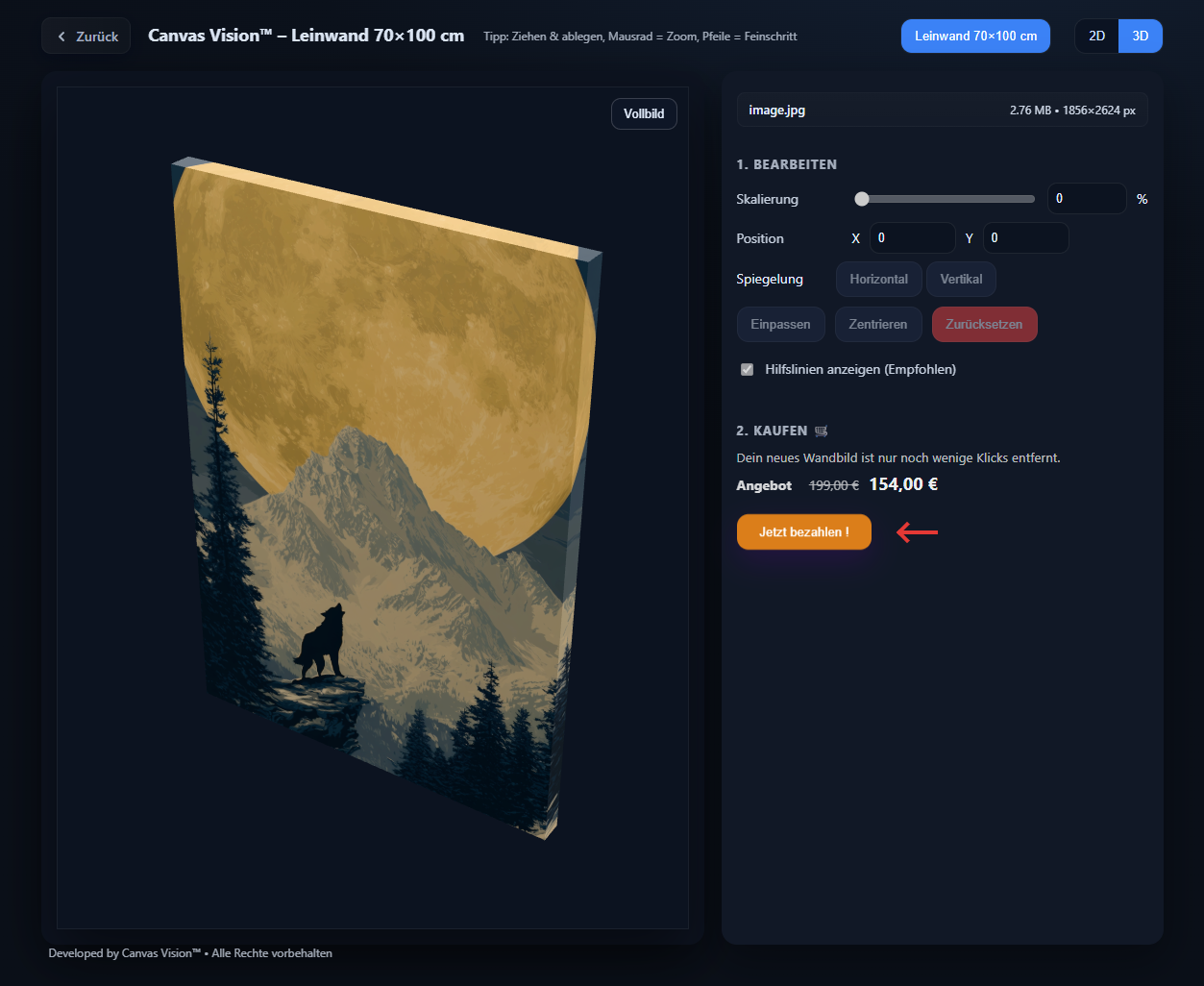Screen dimensions: 1204x986
Task: Reset edits with the red Zurücksetzen button
Action: pos(984,325)
